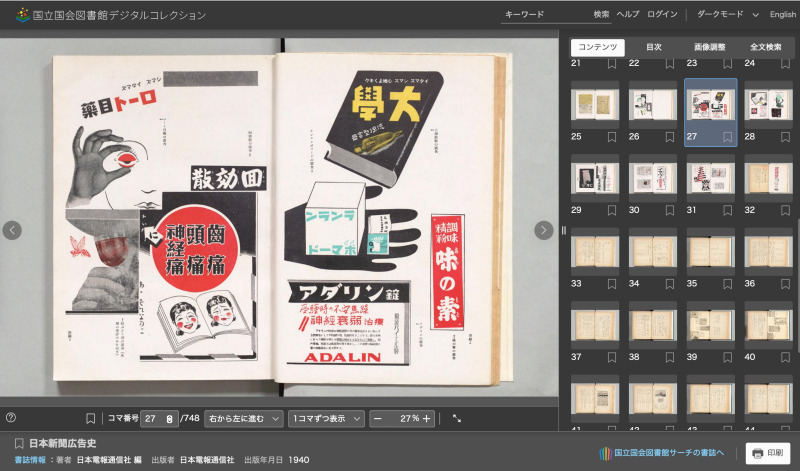800x471 pixels.
Task: Toggle bookmark for thumbnail 32
Action: (786, 210)
